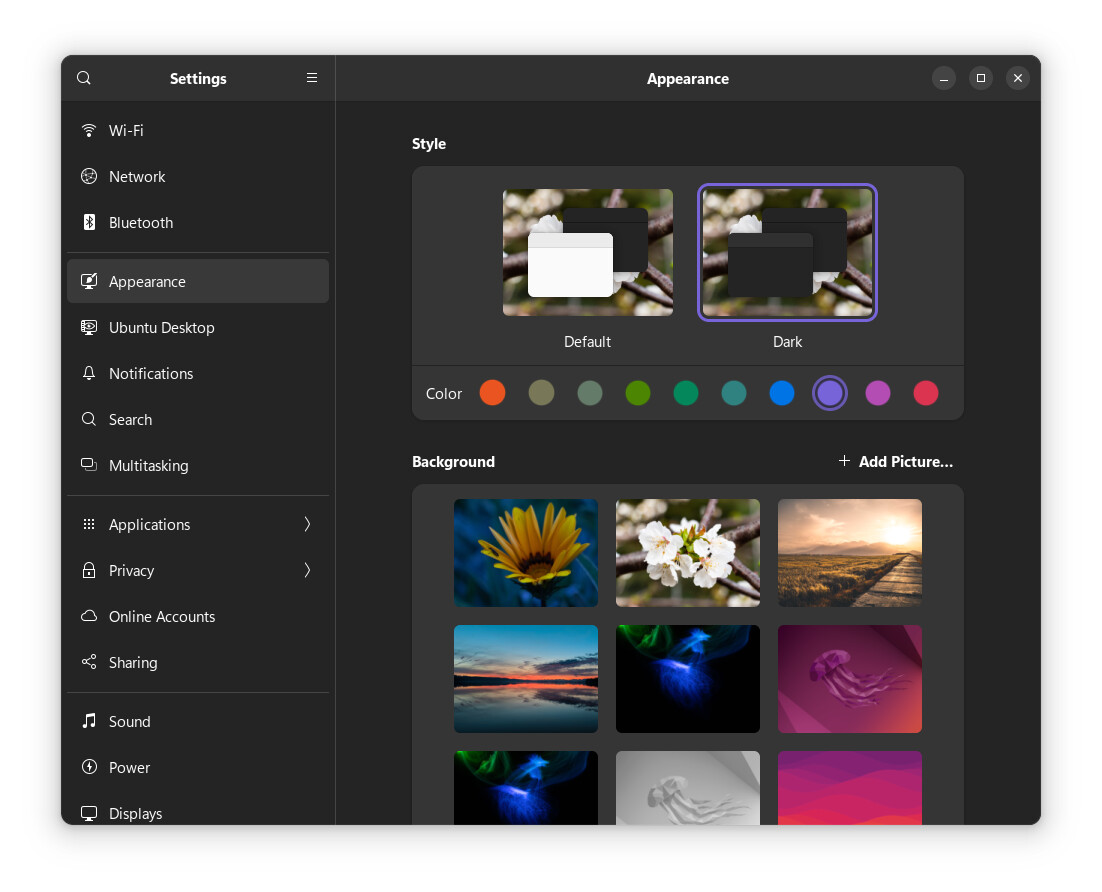Image resolution: width=1102 pixels, height=892 pixels.
Task: Go to Sound settings
Action: click(198, 721)
